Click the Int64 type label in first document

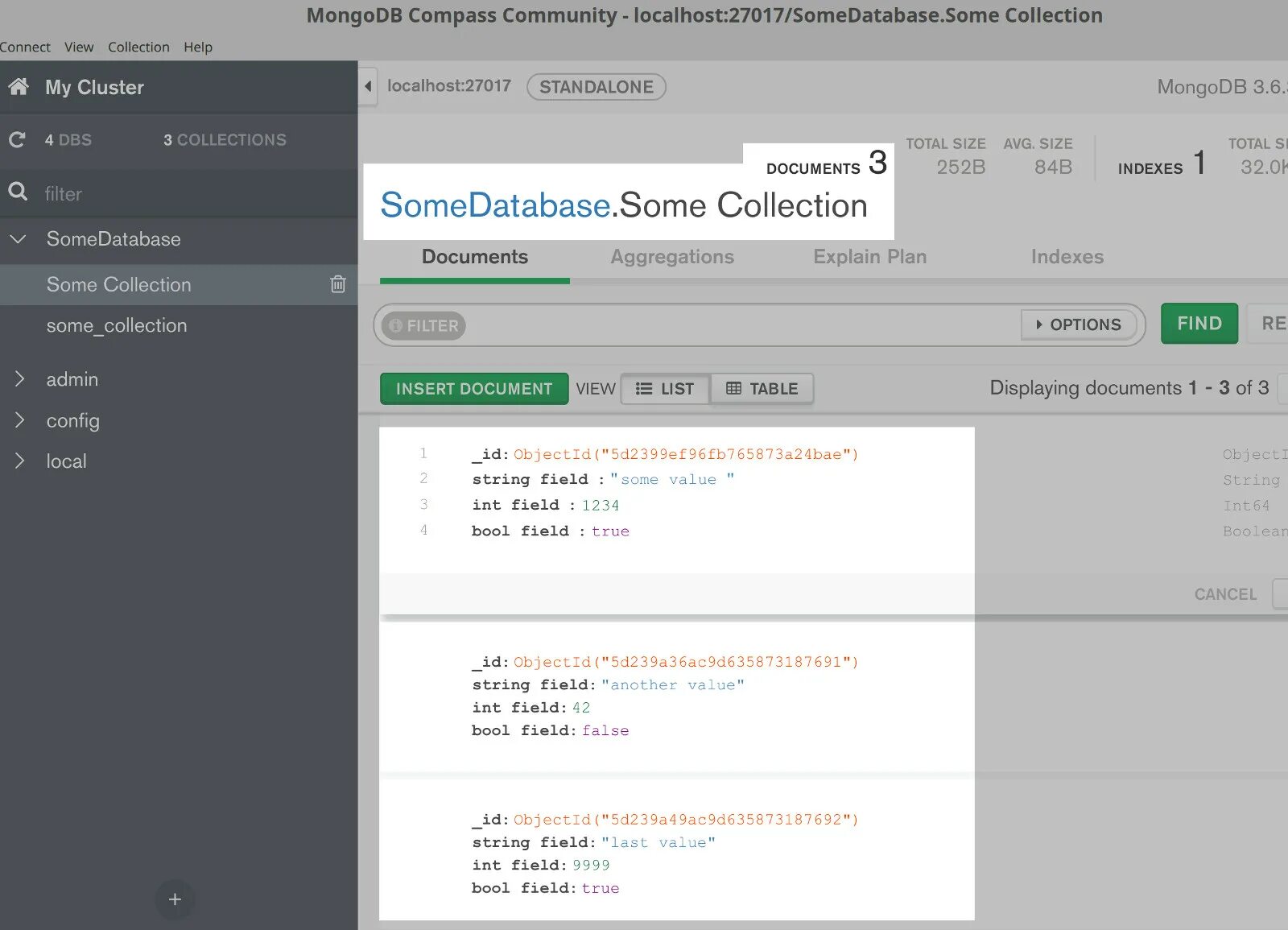click(1246, 506)
